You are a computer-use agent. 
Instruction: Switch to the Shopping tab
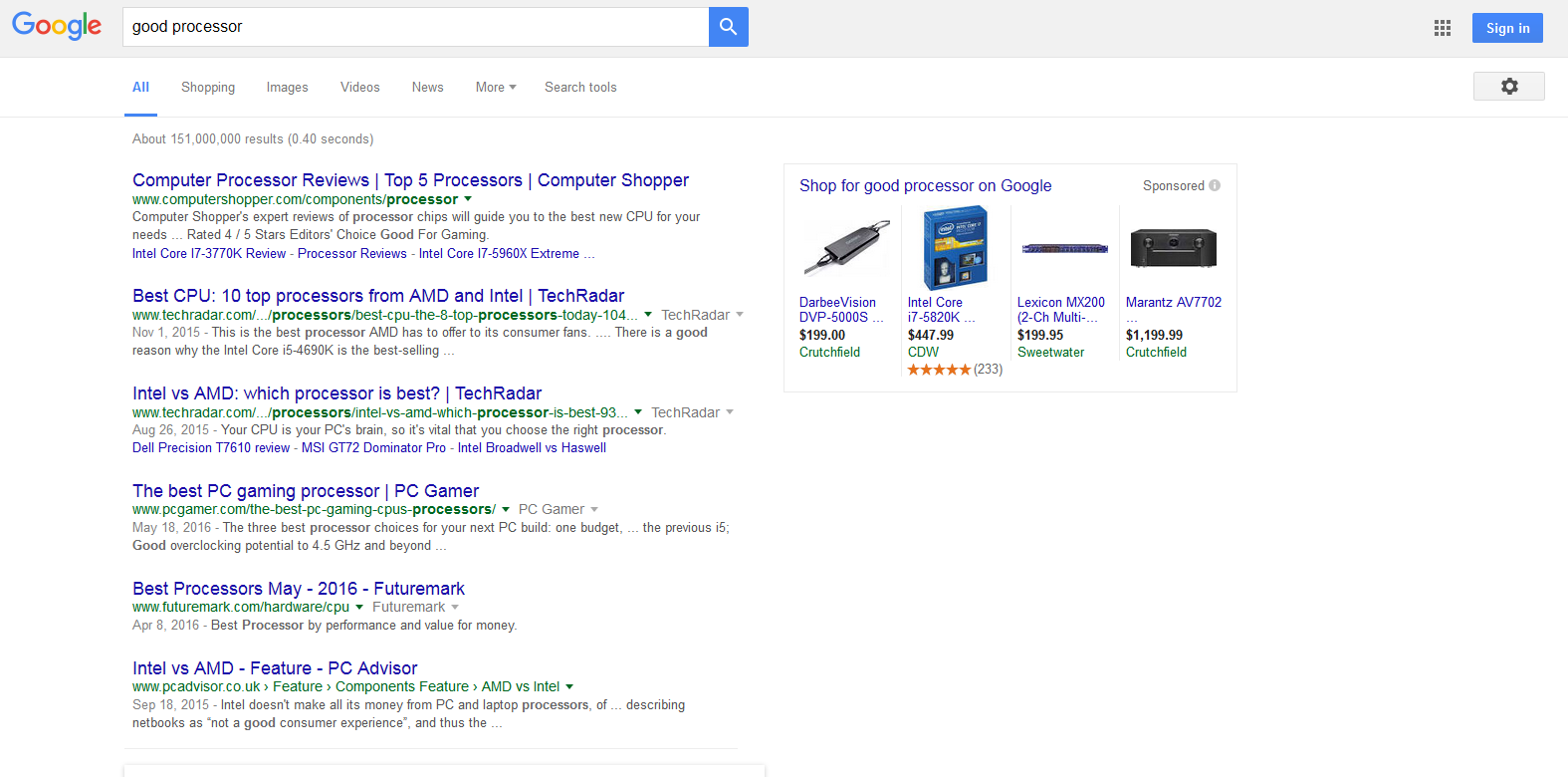click(208, 87)
